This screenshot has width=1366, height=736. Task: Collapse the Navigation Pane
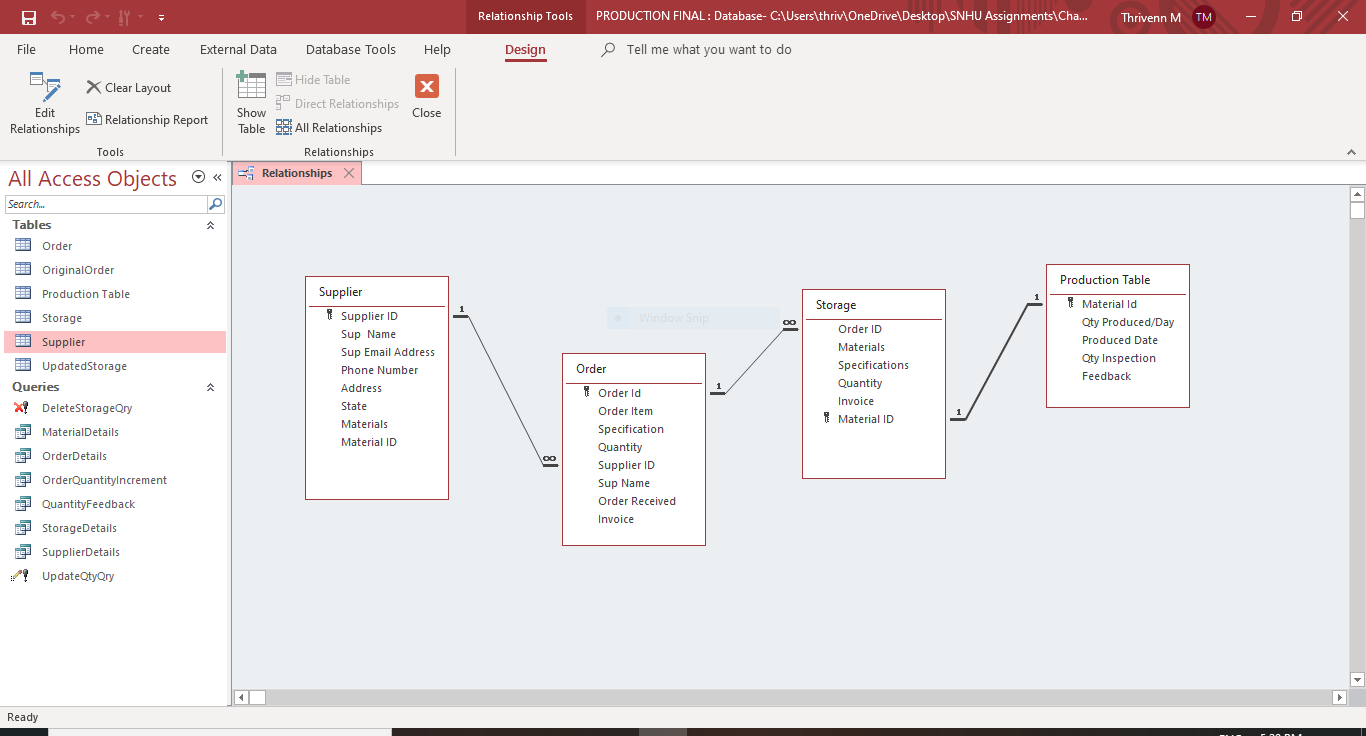218,178
